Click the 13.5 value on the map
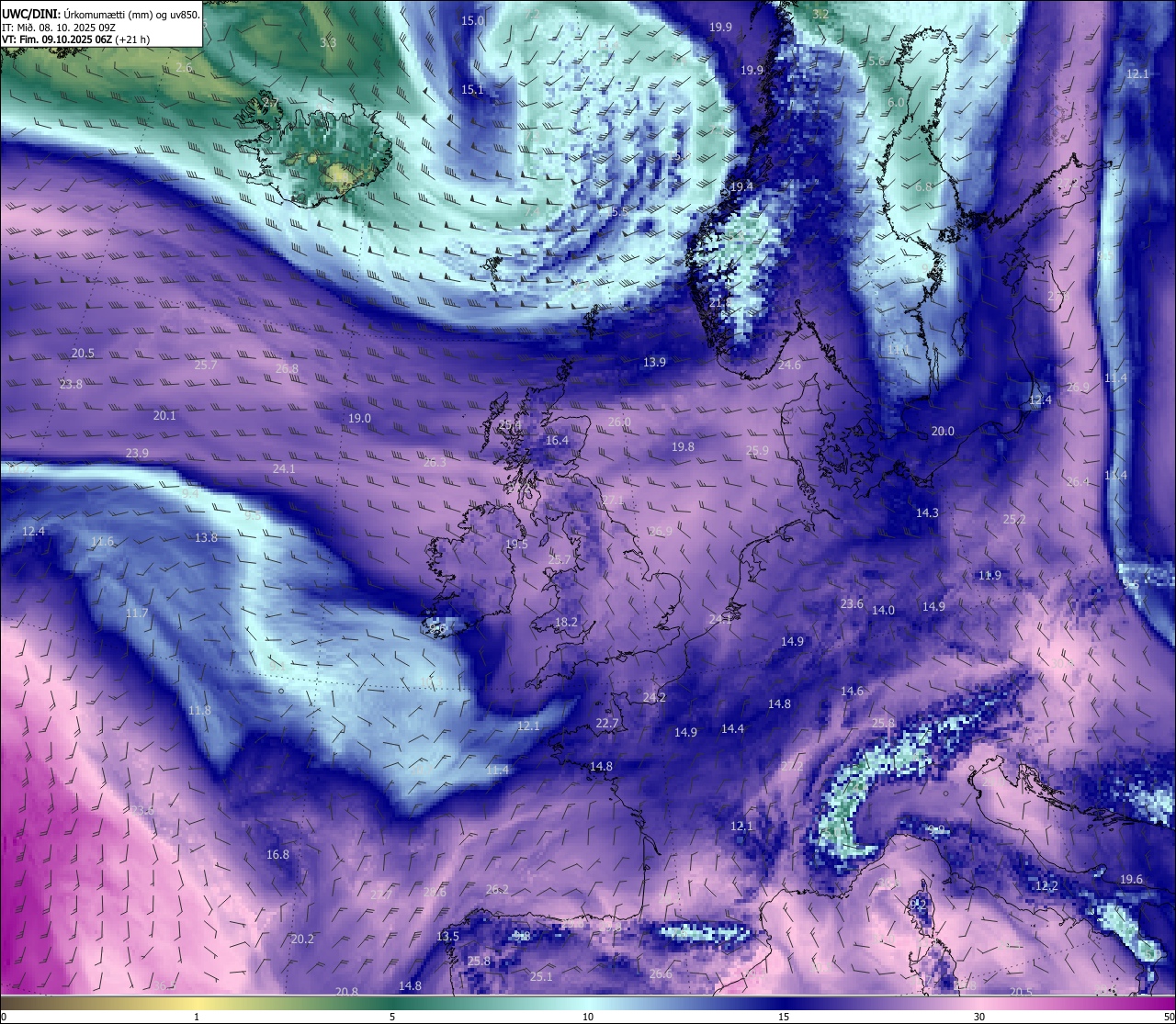 pos(447,936)
